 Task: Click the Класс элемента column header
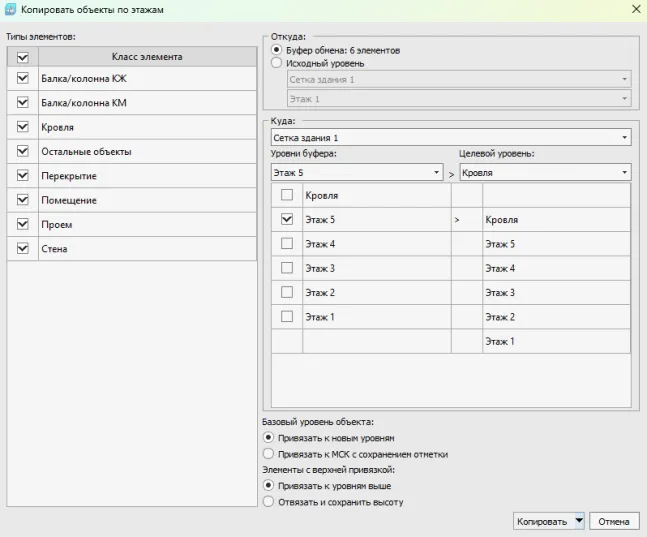[146, 57]
